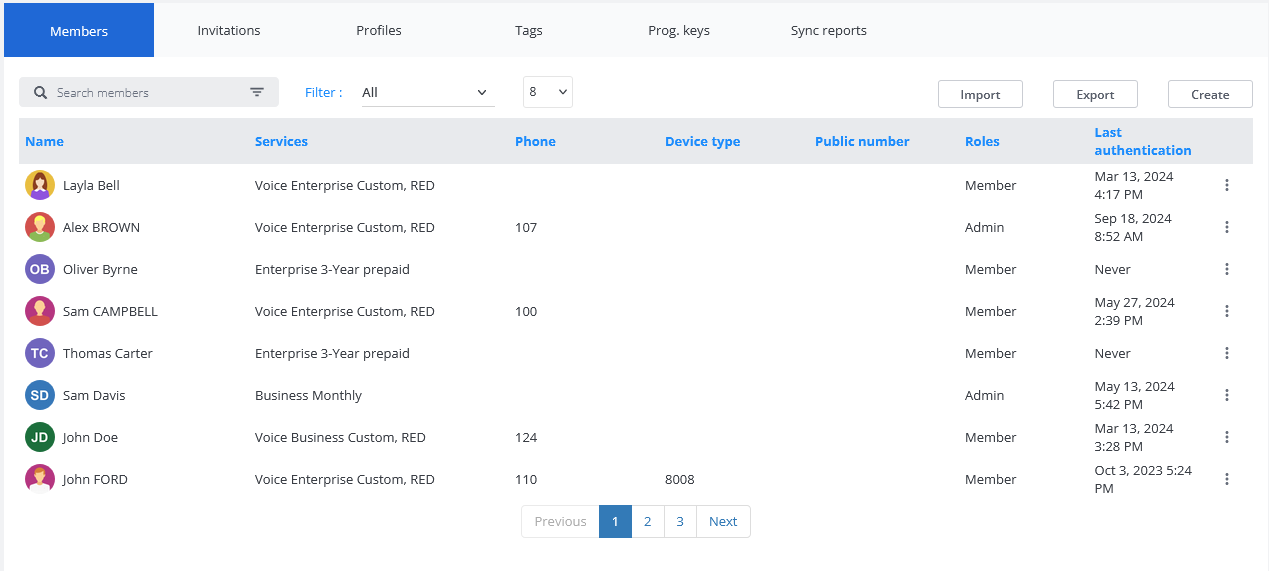This screenshot has height=571, width=1269.
Task: Click the Export button
Action: point(1095,94)
